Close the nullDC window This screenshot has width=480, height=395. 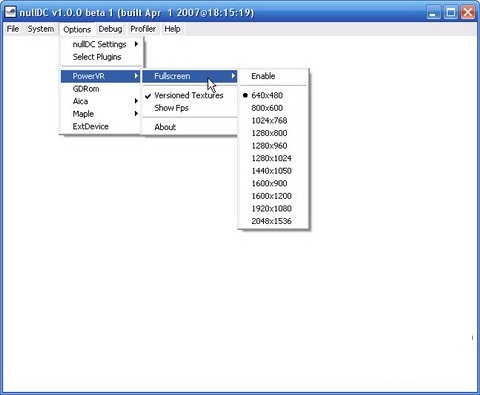[x=468, y=13]
